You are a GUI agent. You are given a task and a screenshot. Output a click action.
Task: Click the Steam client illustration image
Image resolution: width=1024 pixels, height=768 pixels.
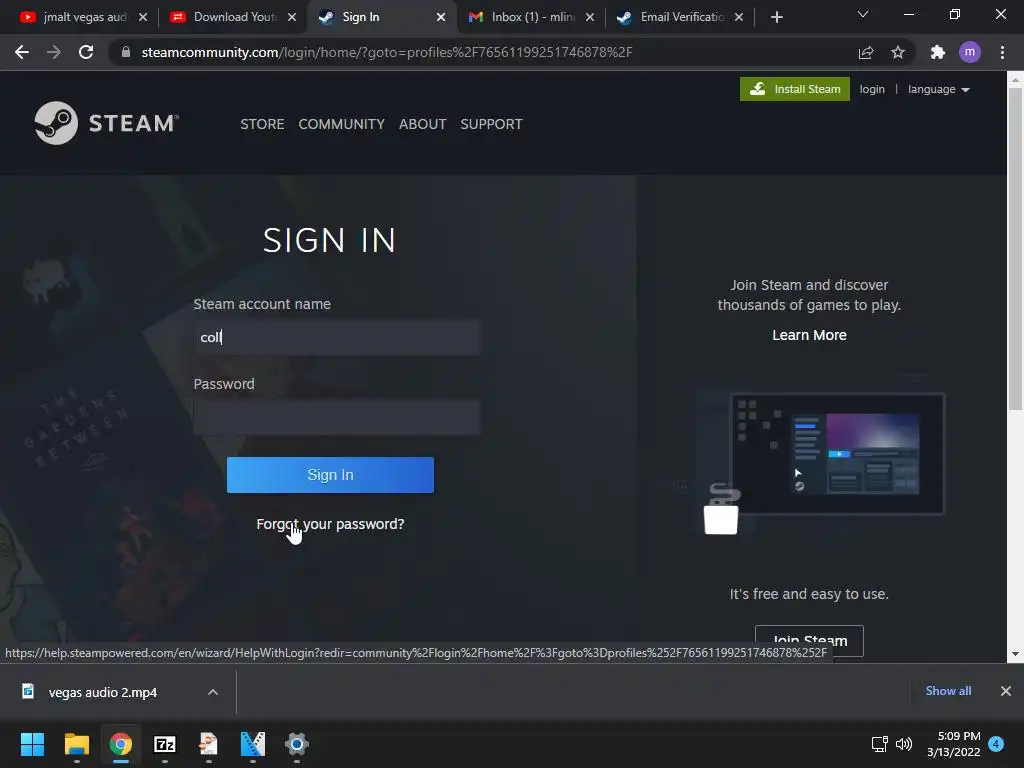pyautogui.click(x=823, y=455)
